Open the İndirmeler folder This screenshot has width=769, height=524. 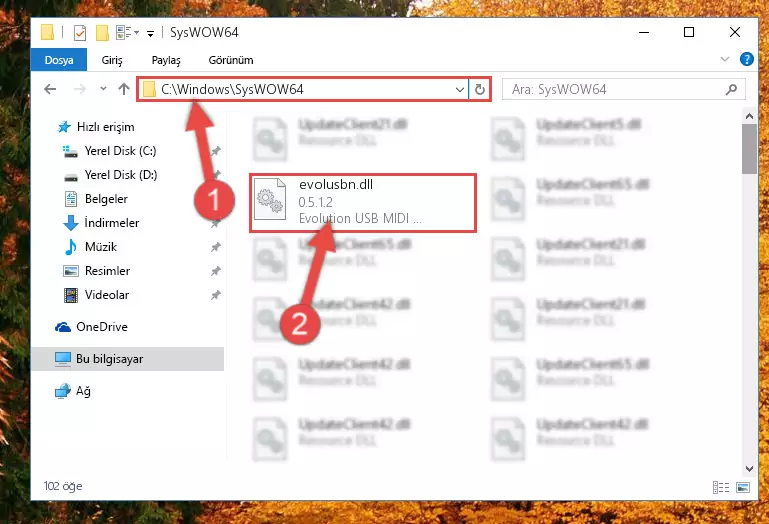102,223
